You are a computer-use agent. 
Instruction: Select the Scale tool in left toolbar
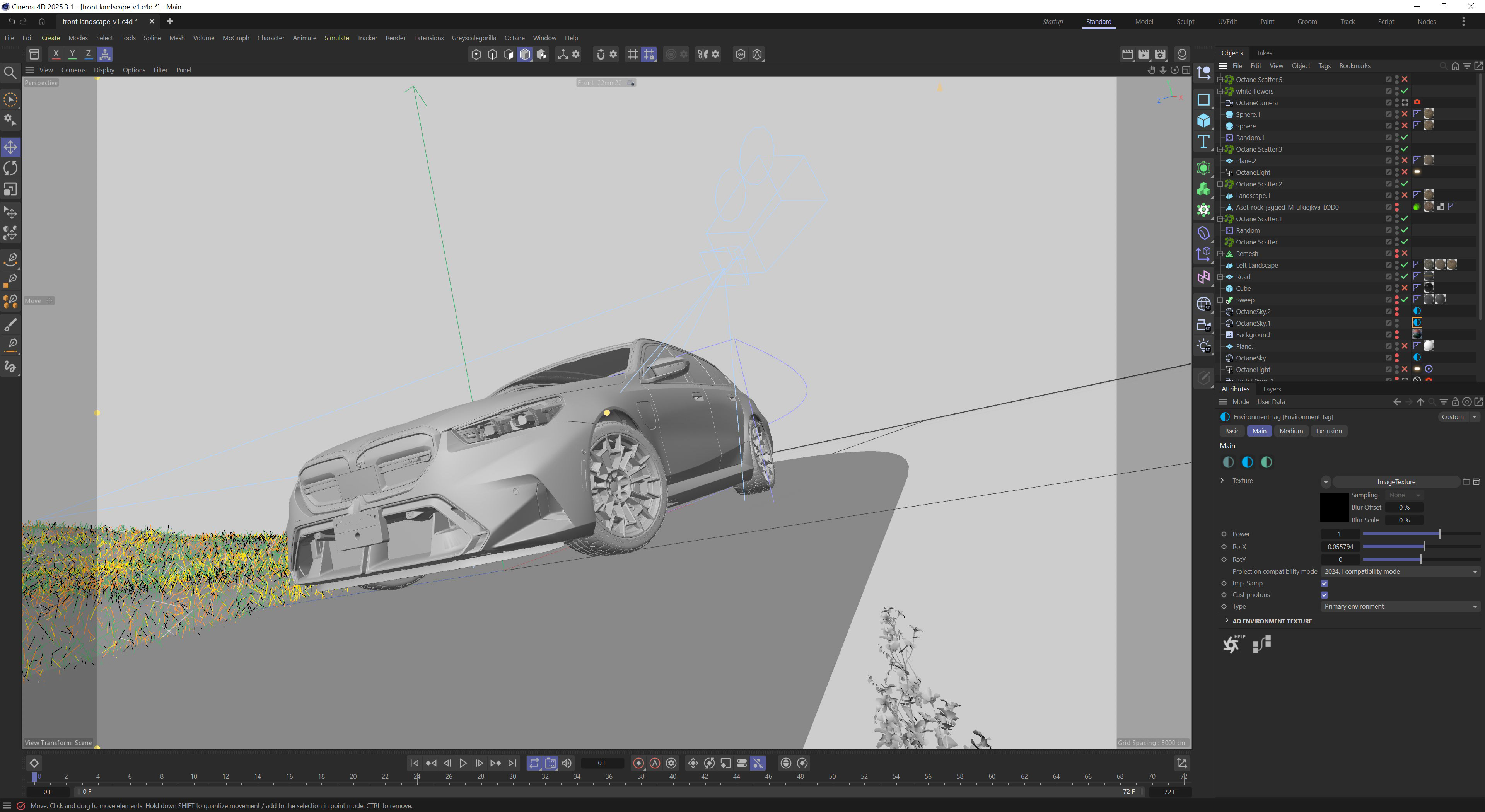pos(10,189)
